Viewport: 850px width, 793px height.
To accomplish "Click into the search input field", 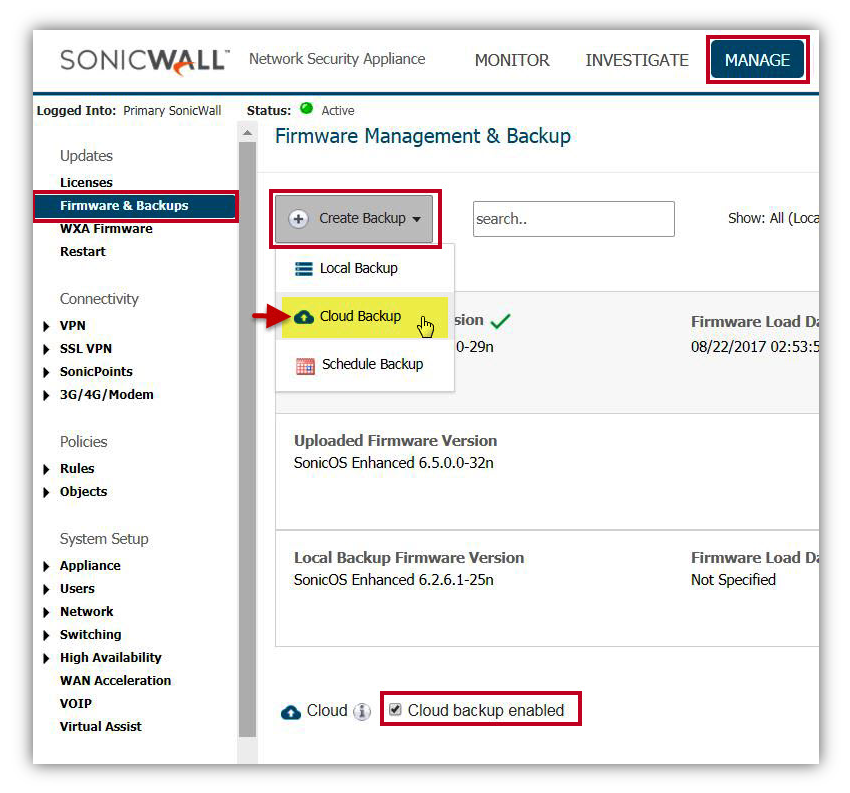I will [573, 219].
